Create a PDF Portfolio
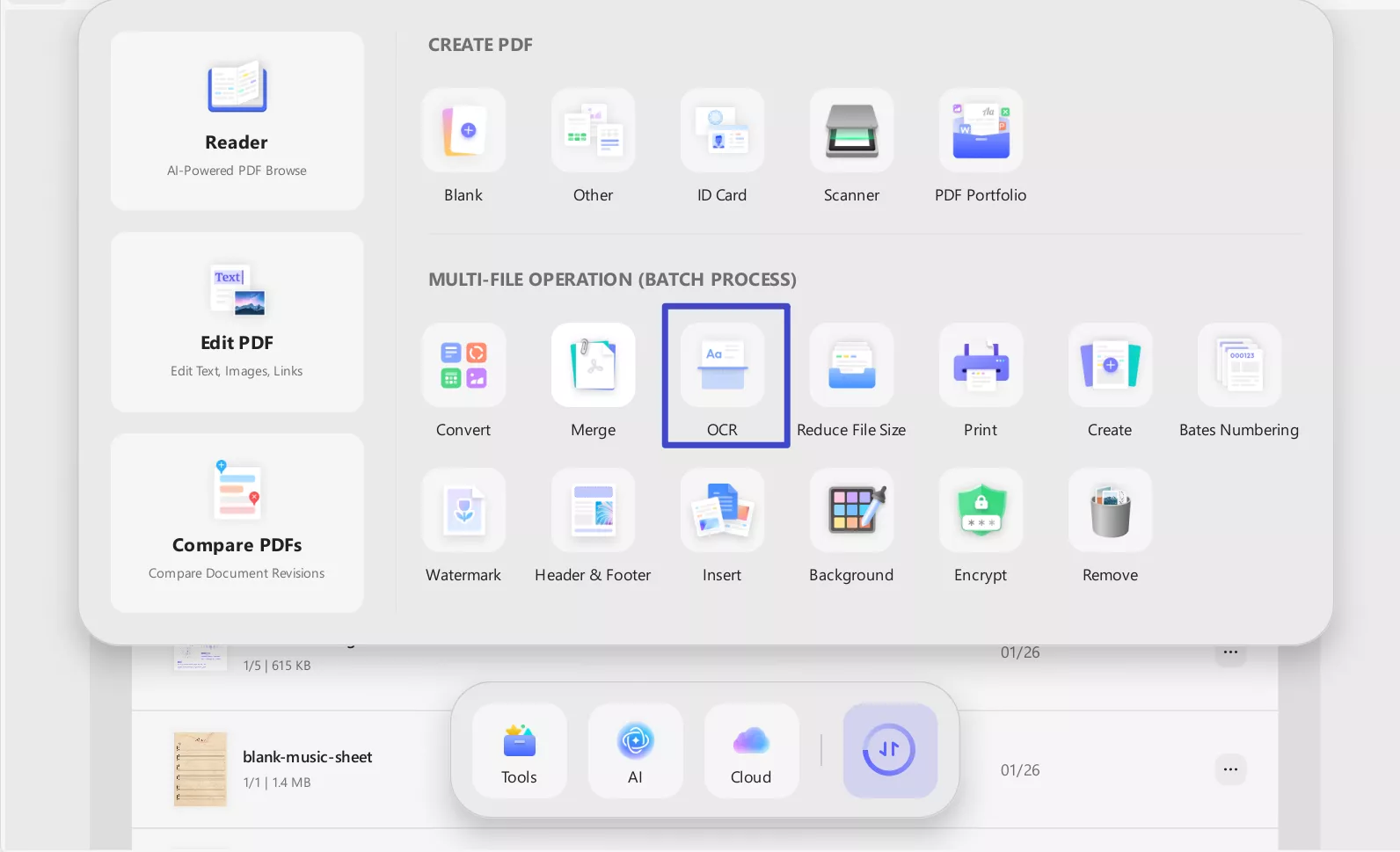The image size is (1400, 852). 981,130
